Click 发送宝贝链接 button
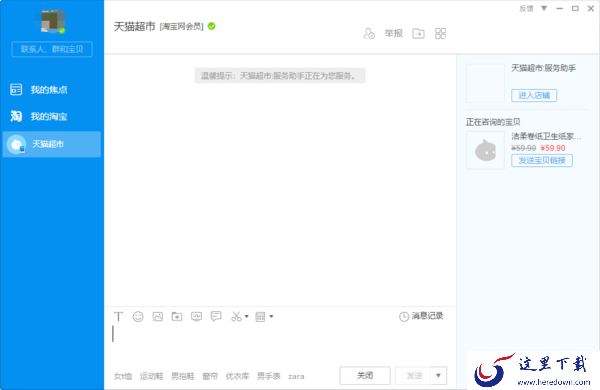 click(x=542, y=160)
